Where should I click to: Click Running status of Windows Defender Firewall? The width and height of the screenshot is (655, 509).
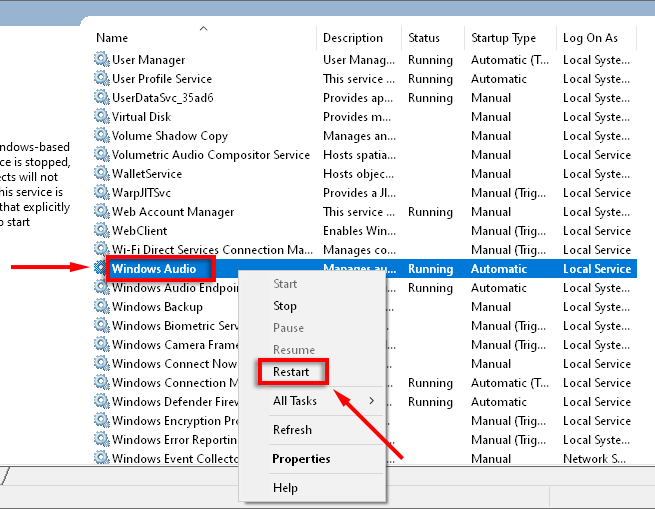click(430, 402)
